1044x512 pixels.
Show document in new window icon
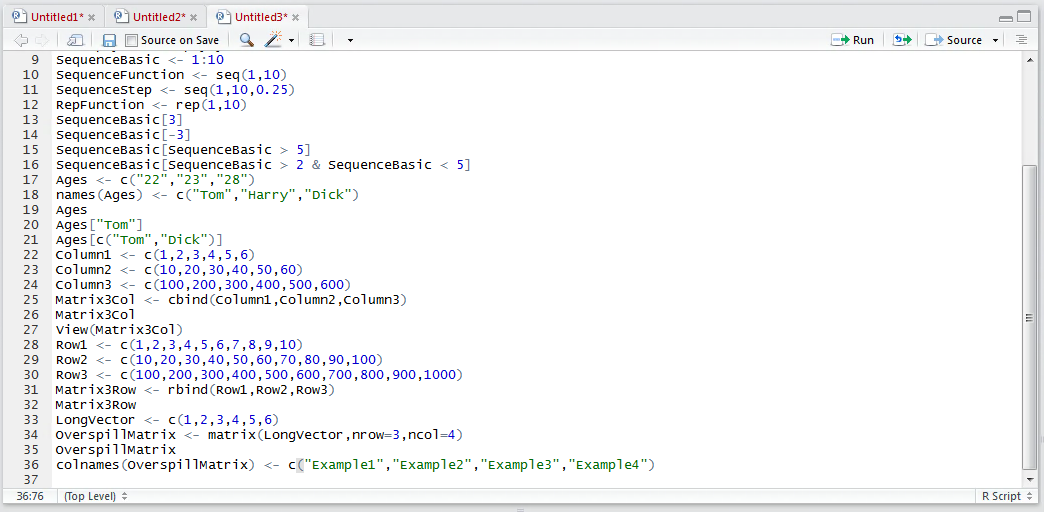point(75,40)
